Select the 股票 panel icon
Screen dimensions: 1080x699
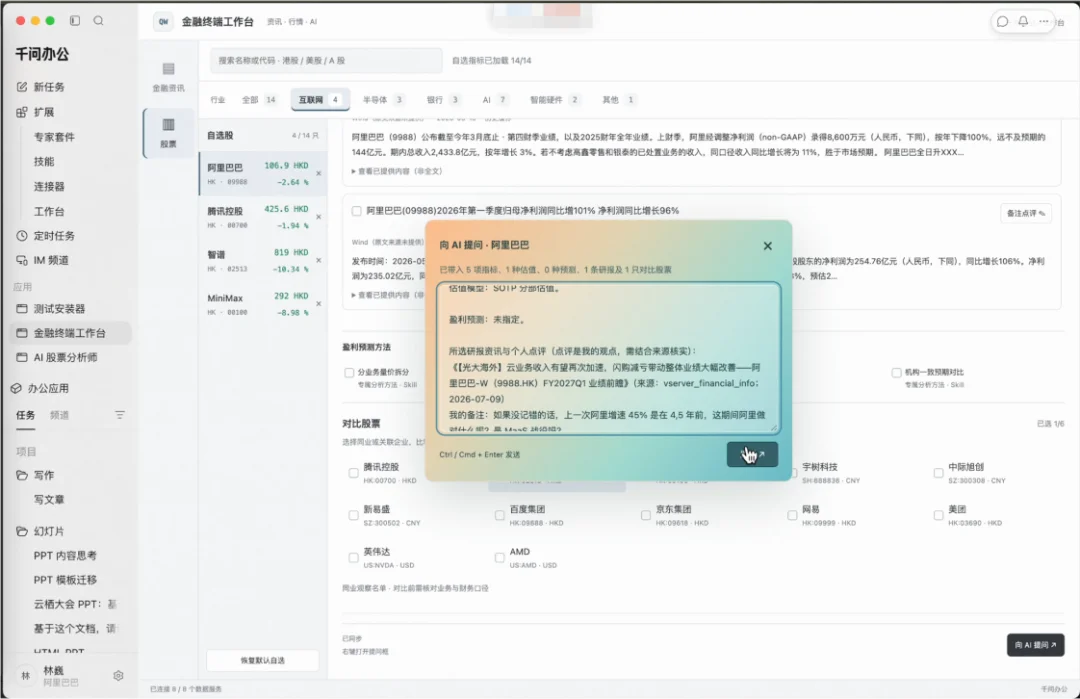168,132
